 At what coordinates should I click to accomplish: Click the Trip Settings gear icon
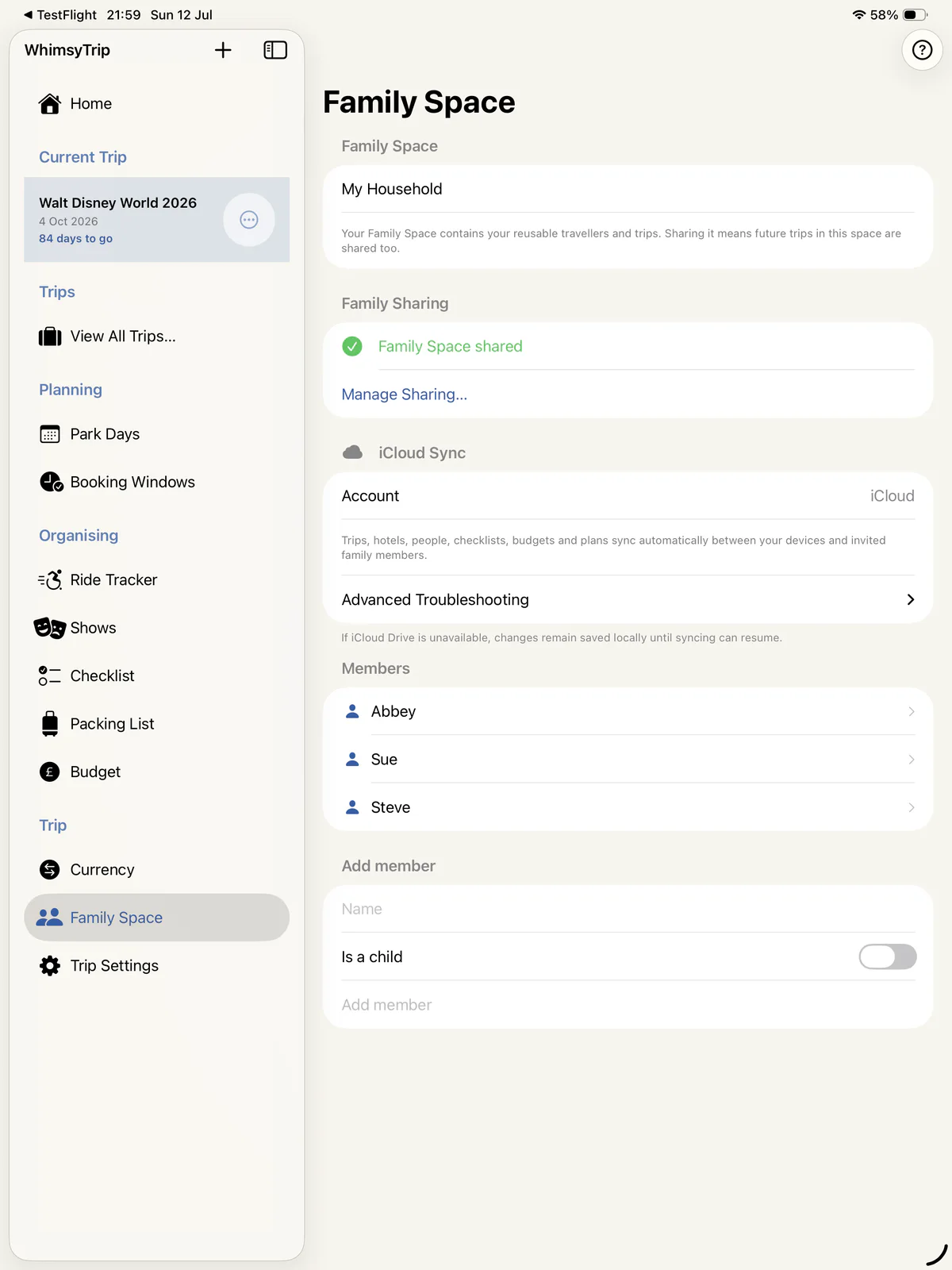click(50, 966)
